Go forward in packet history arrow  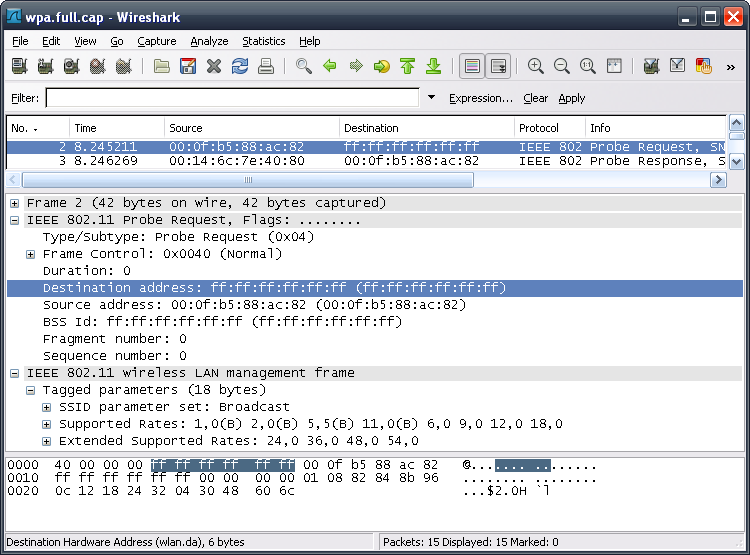pyautogui.click(x=356, y=66)
